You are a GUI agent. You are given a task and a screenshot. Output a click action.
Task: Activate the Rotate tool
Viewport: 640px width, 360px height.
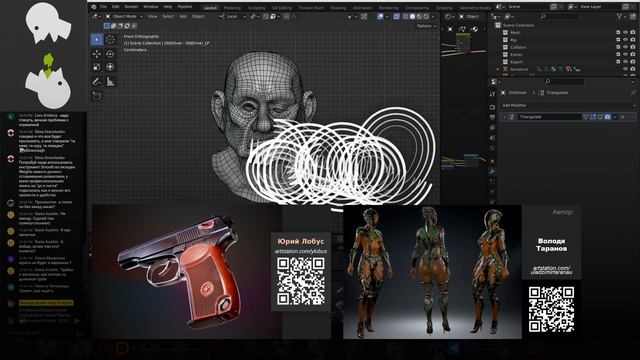110,54
